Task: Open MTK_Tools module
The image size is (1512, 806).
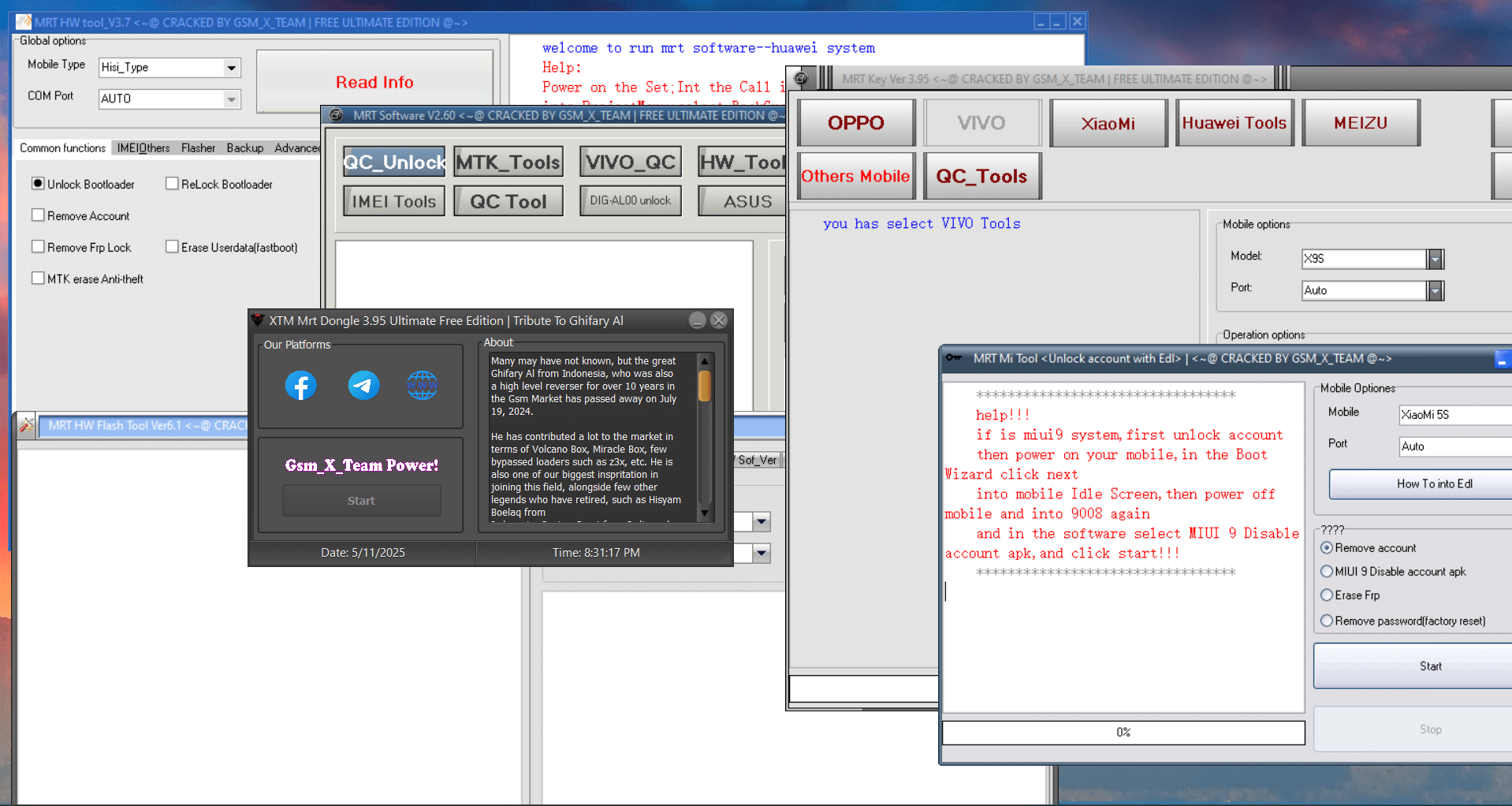Action: 508,162
